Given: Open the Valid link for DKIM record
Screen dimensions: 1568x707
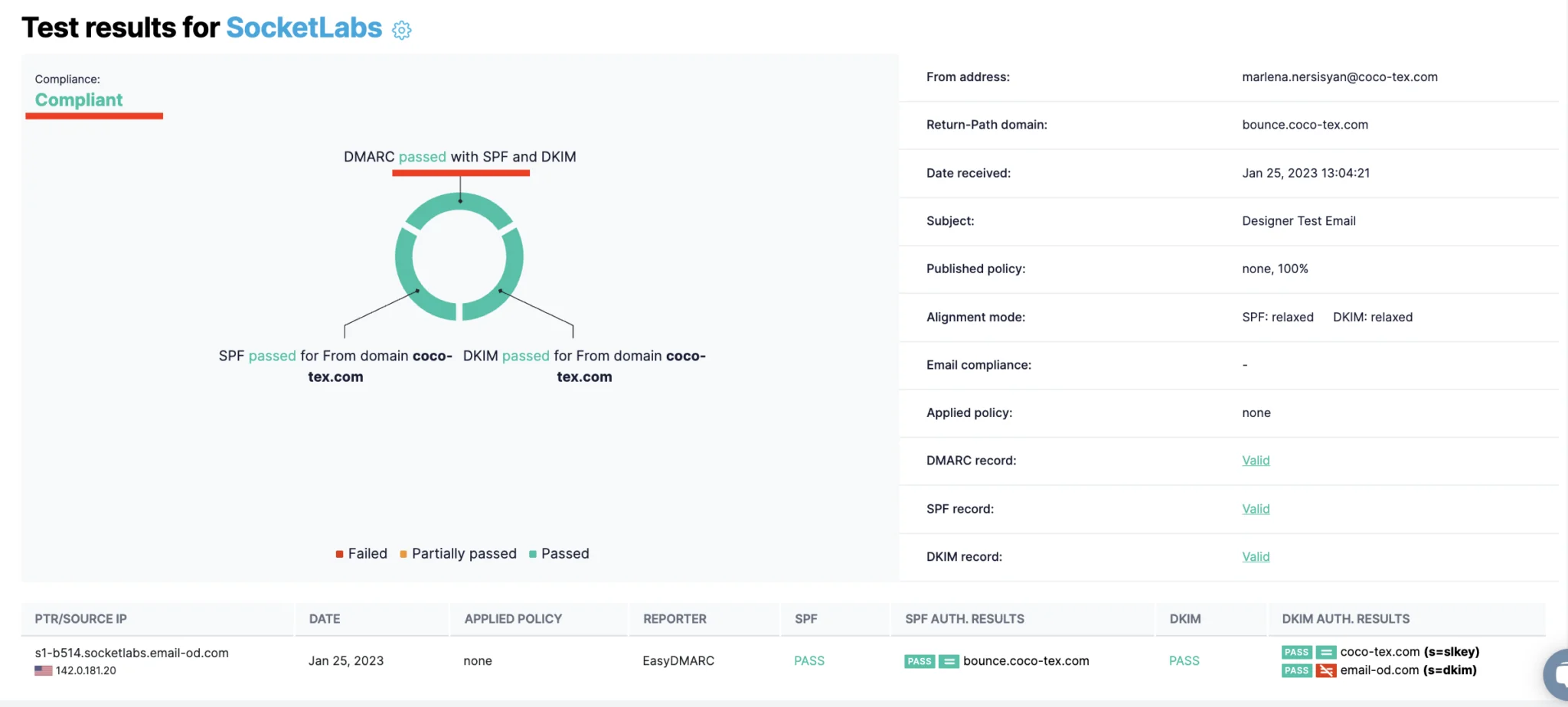Looking at the screenshot, I should click(1256, 557).
